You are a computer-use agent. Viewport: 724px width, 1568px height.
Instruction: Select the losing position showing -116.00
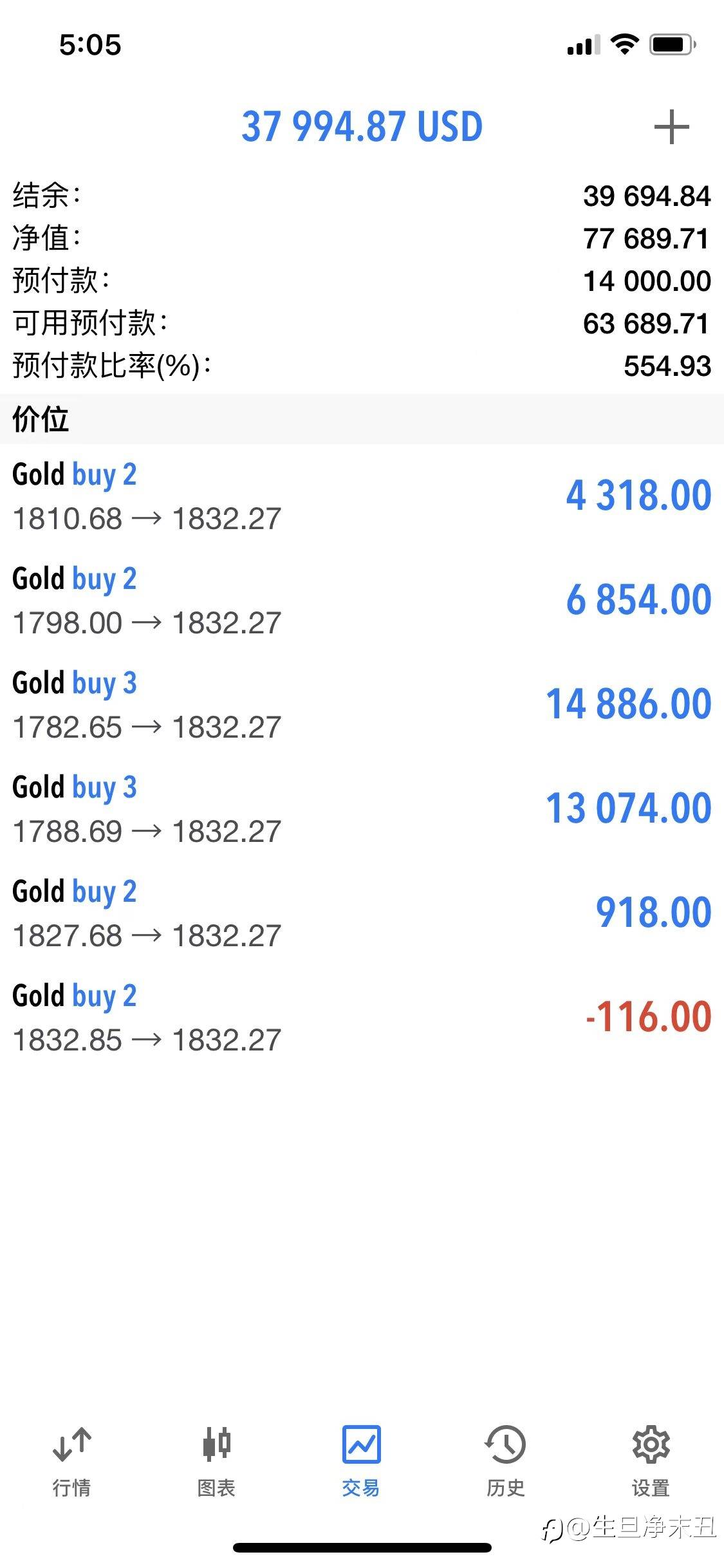click(362, 1018)
